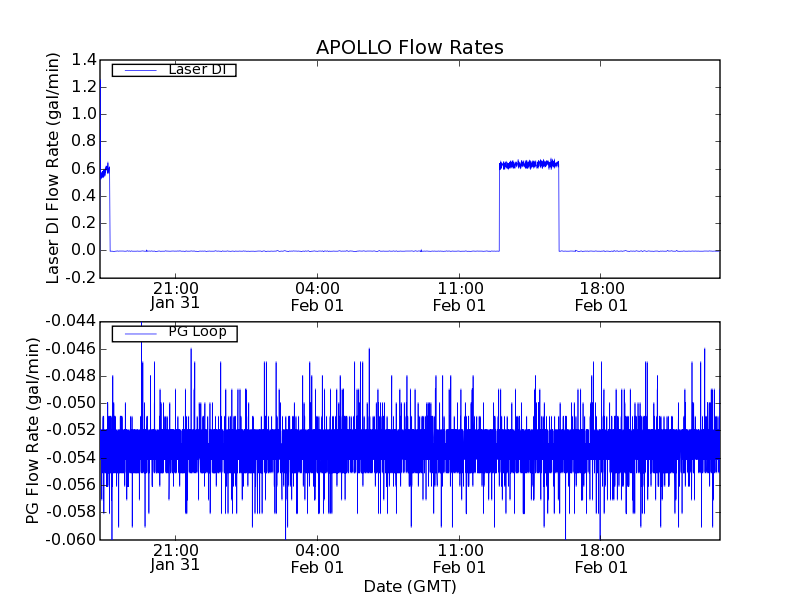This screenshot has height=600, width=800.
Task: Click '18:00 Feb 01' label under top chart
Action: point(601,297)
